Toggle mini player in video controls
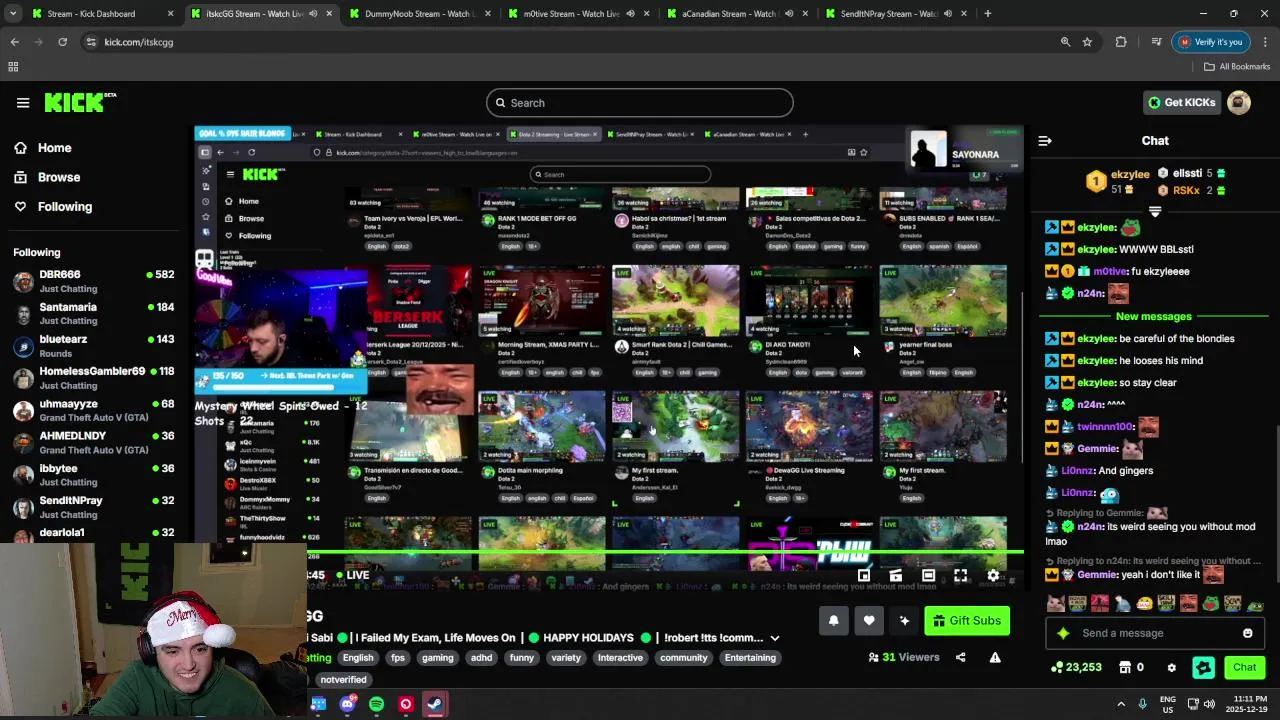The width and height of the screenshot is (1280, 720). [x=864, y=575]
